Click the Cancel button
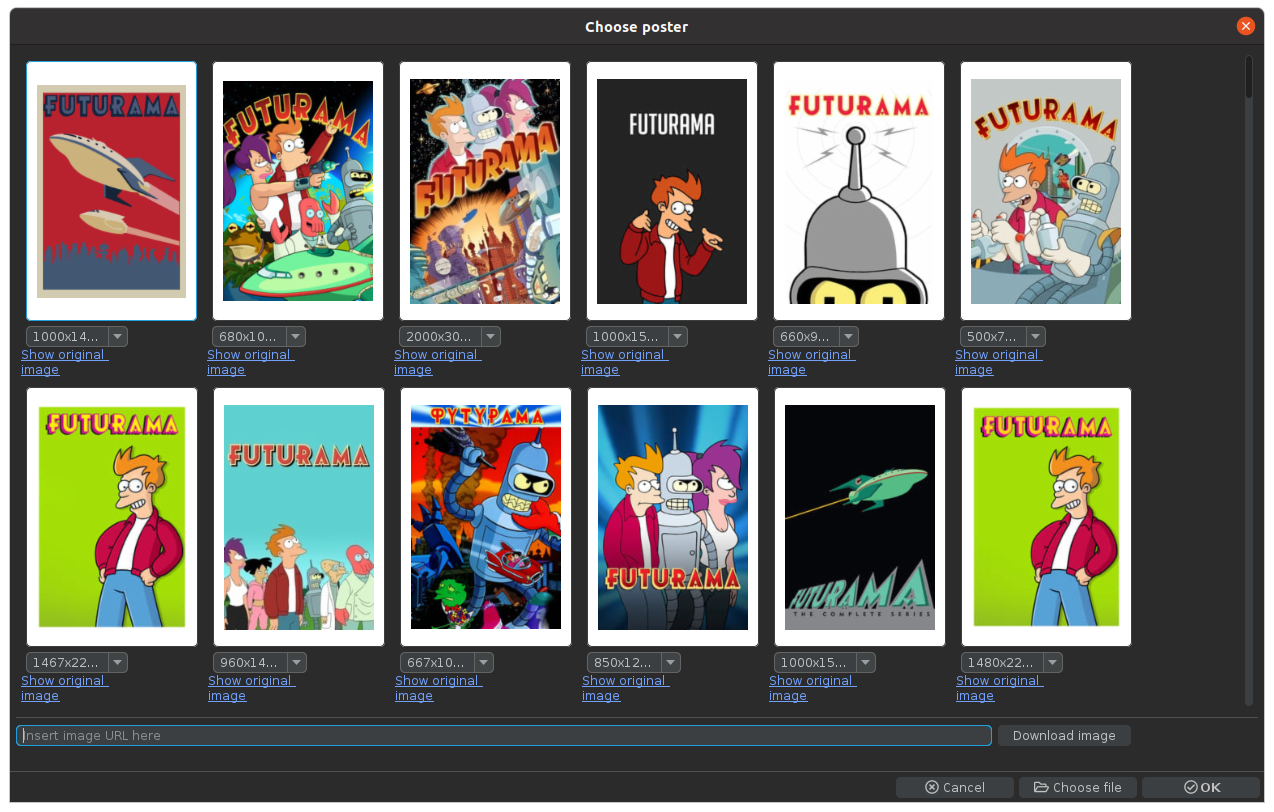1274x812 pixels. 954,788
